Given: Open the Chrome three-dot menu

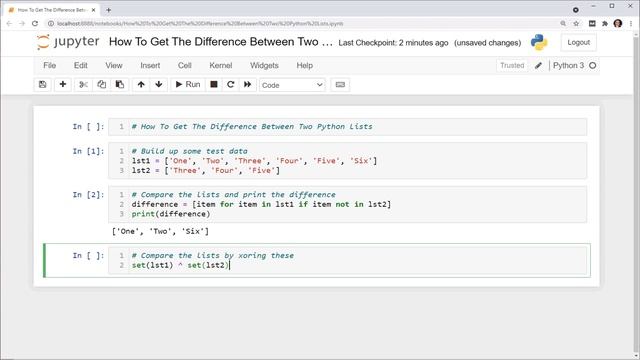Looking at the screenshot, I should click(x=631, y=24).
